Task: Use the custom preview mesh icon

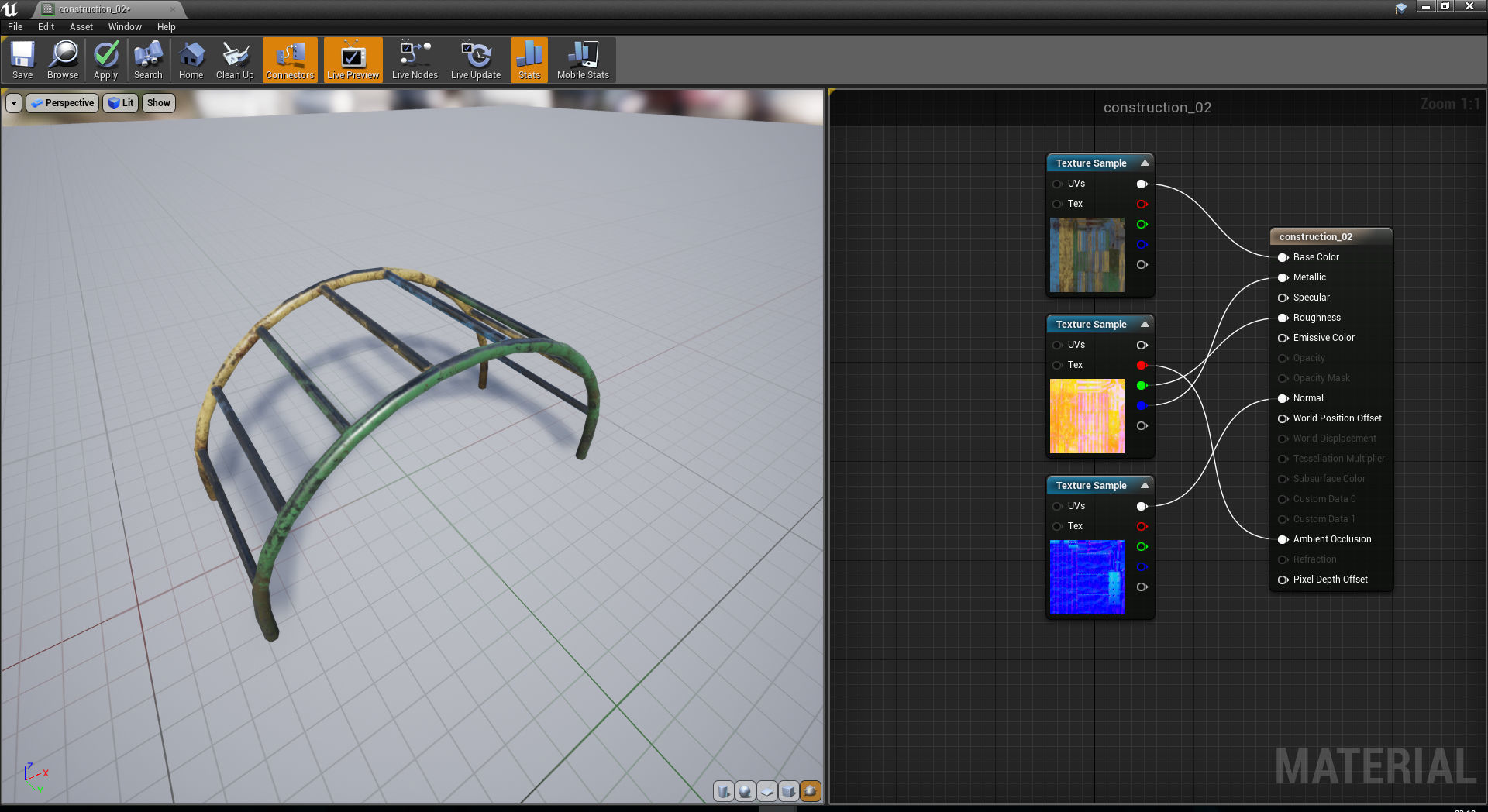Action: pyautogui.click(x=811, y=791)
